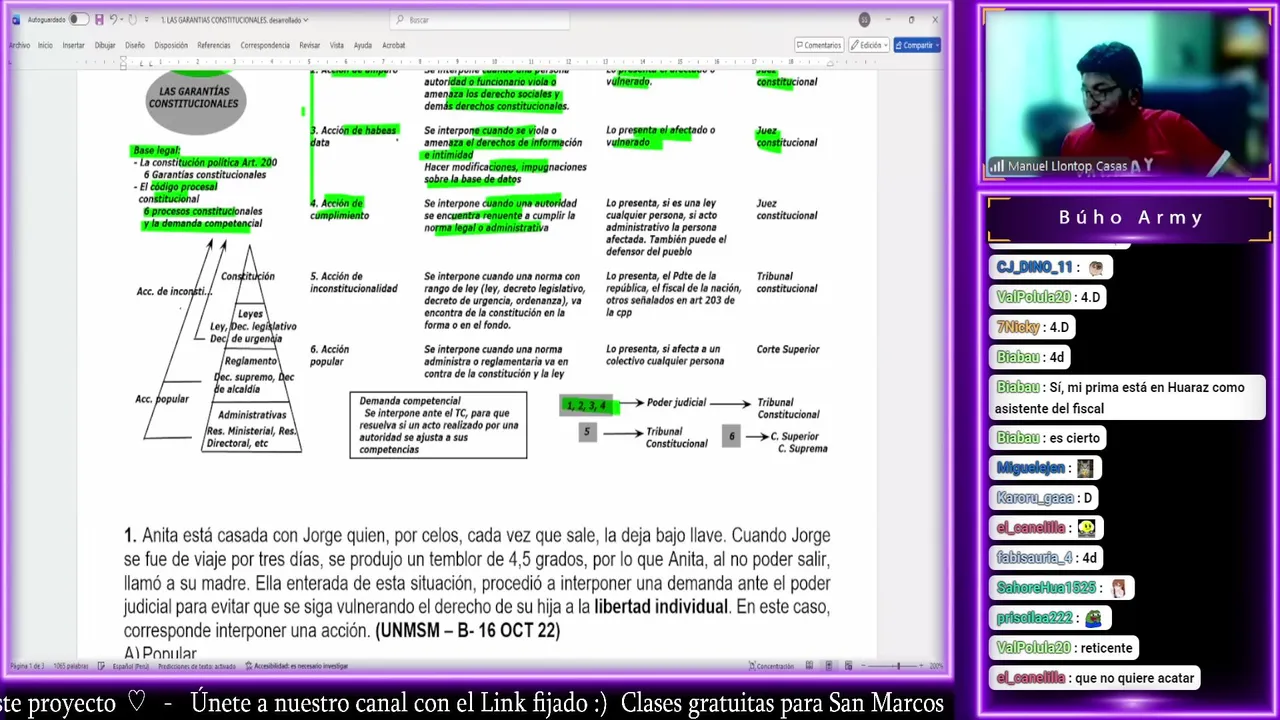Switch to the Insertar tab
Image resolution: width=1280 pixels, height=720 pixels.
[74, 45]
